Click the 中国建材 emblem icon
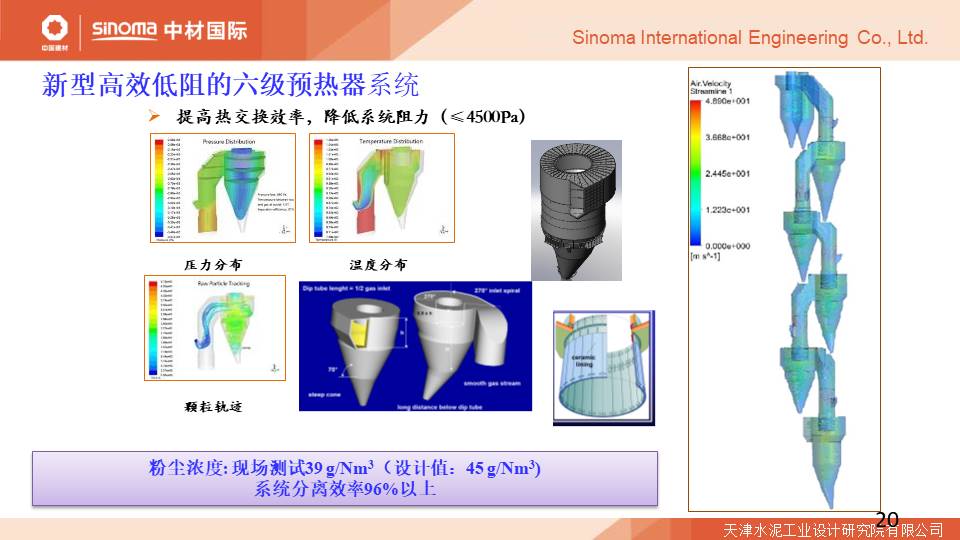This screenshot has height=540, width=960. tap(54, 29)
